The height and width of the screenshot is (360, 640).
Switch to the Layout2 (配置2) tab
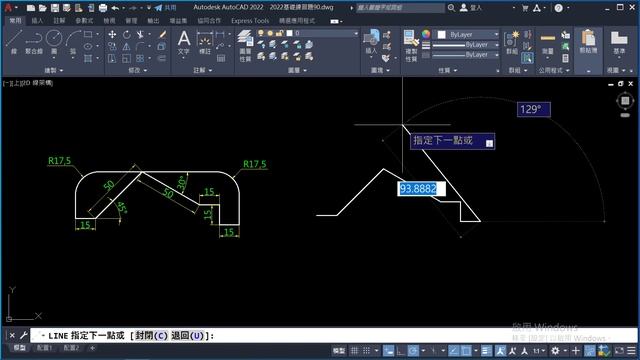(x=71, y=348)
